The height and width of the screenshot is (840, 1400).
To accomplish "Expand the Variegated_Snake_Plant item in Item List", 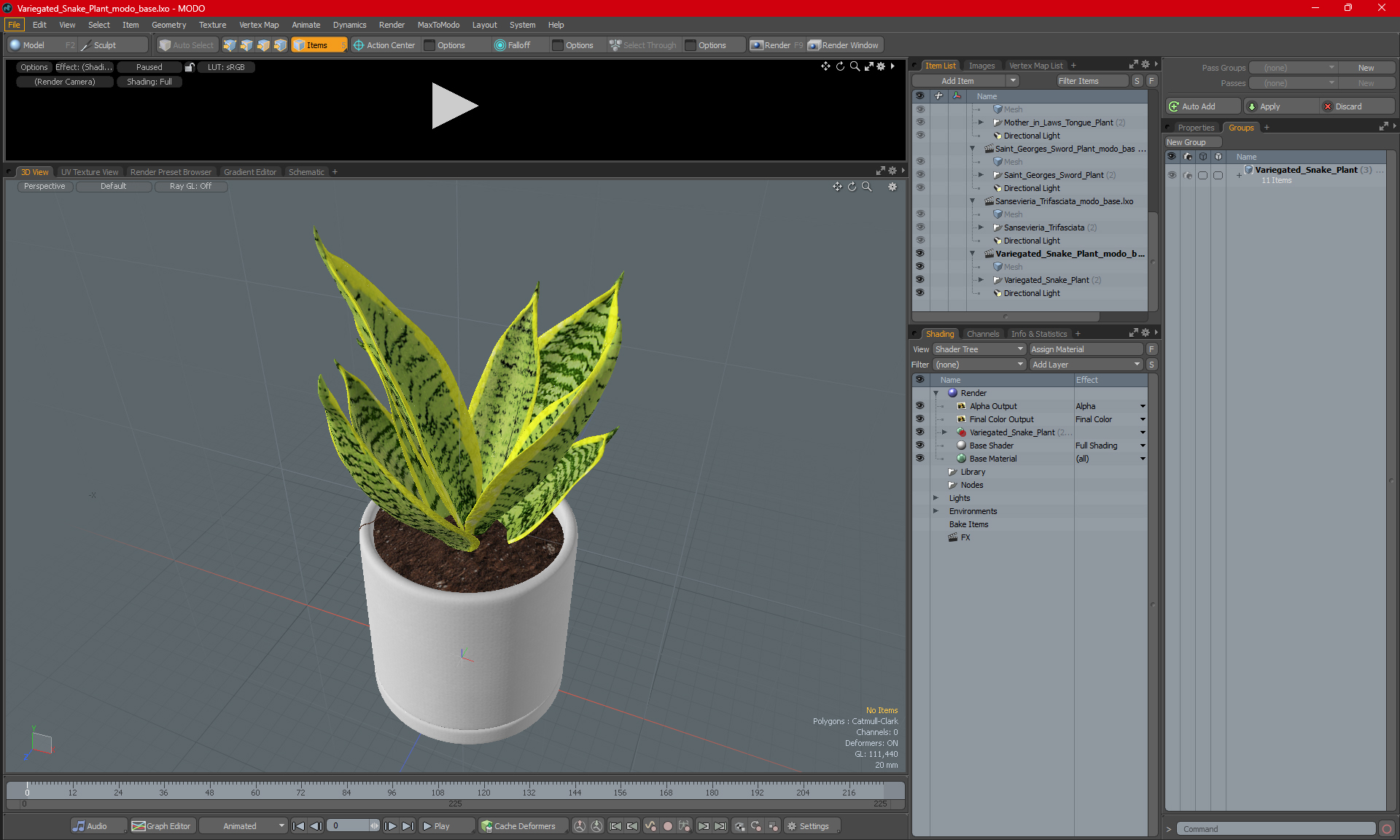I will click(981, 280).
